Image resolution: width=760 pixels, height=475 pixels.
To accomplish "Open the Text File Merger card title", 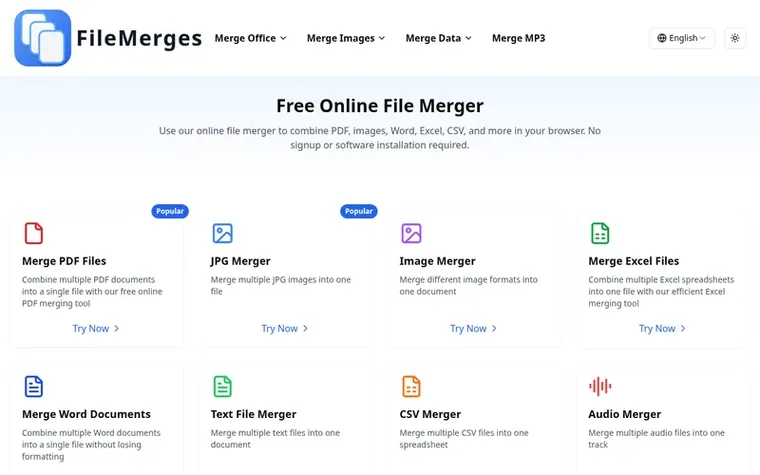I will pyautogui.click(x=253, y=414).
